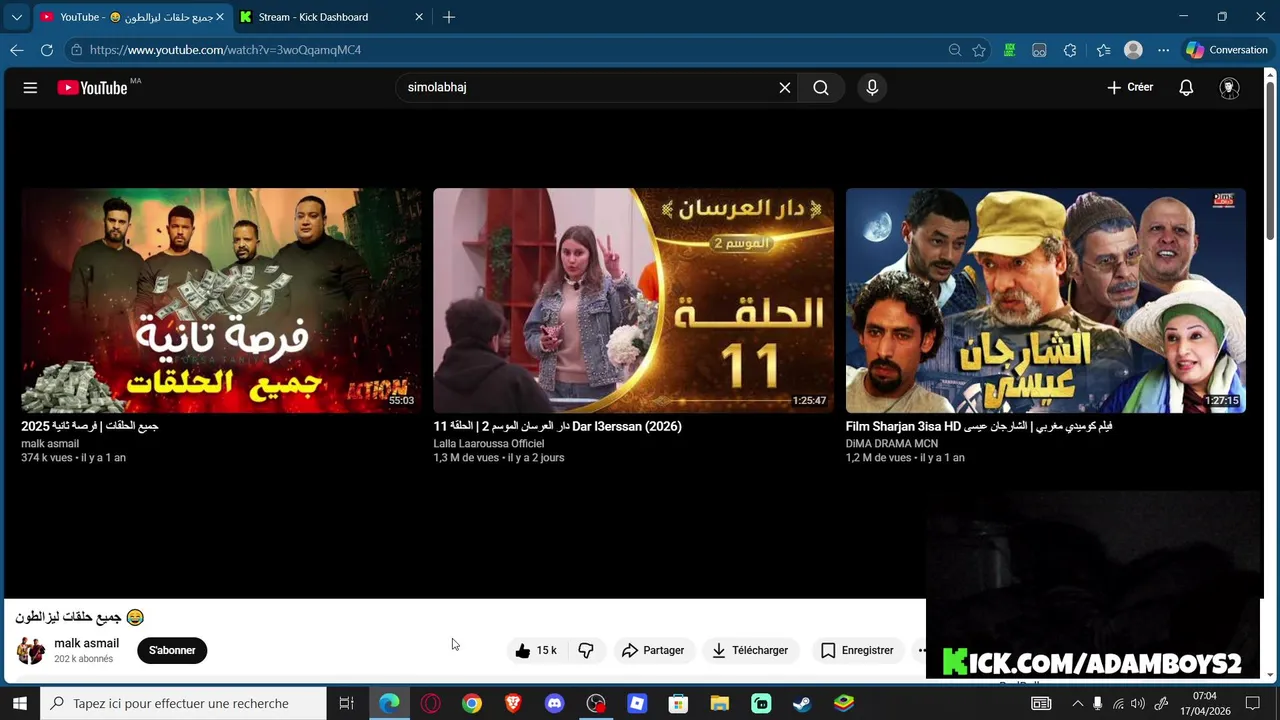Open Steam from the taskbar
Screen dimensions: 1280x720
click(802, 703)
